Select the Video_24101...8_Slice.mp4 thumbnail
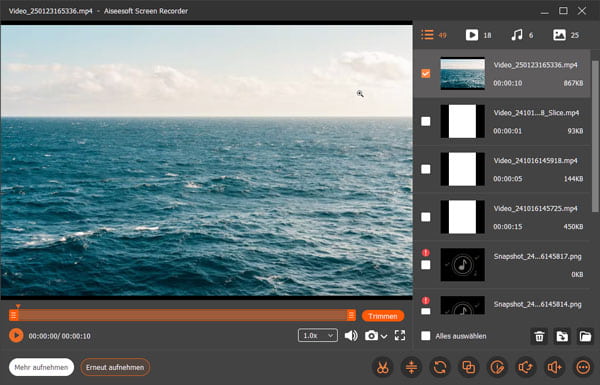 (x=462, y=121)
